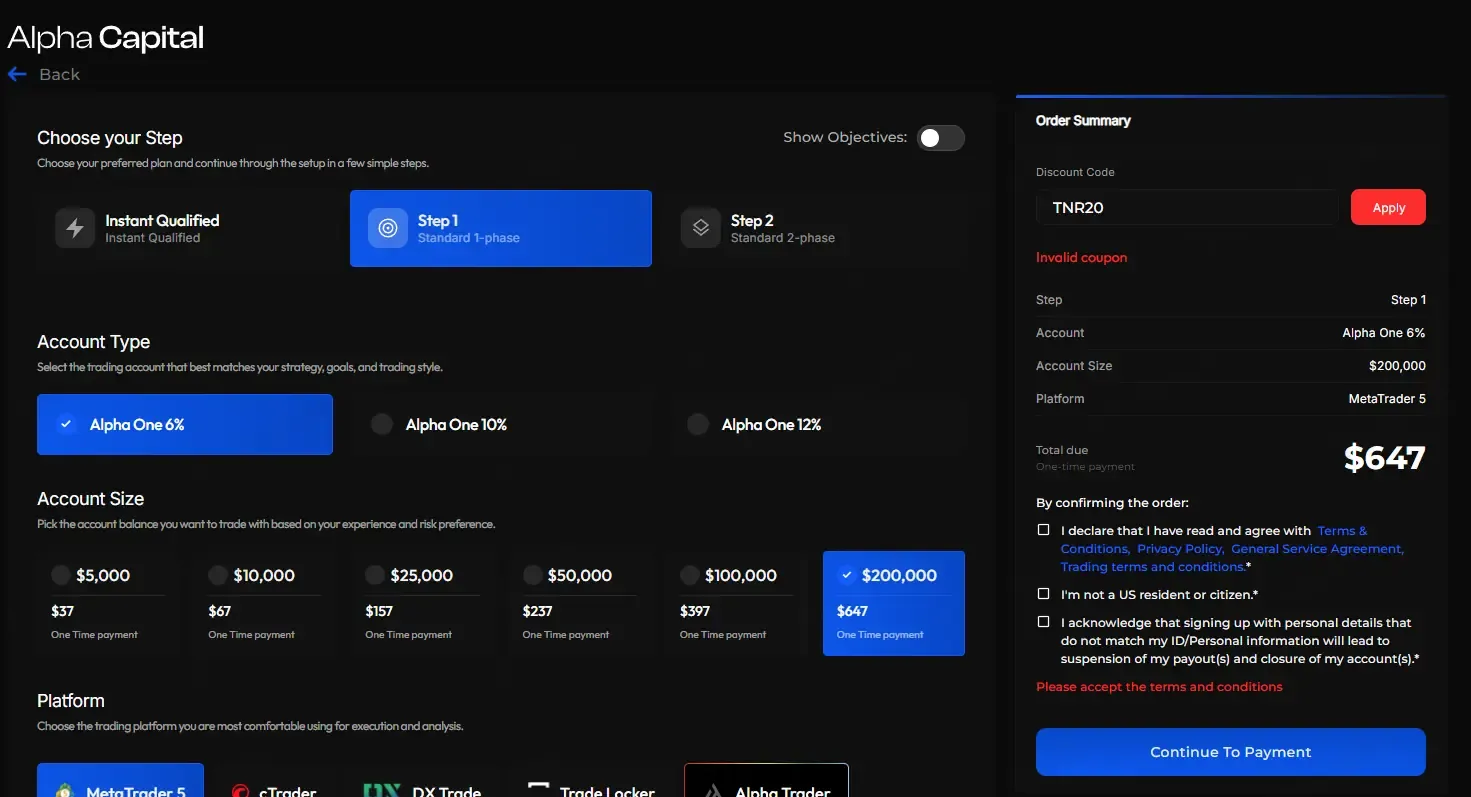This screenshot has height=797, width=1471.
Task: Click the Alpha One 6% value in Order Summary
Action: point(1384,333)
